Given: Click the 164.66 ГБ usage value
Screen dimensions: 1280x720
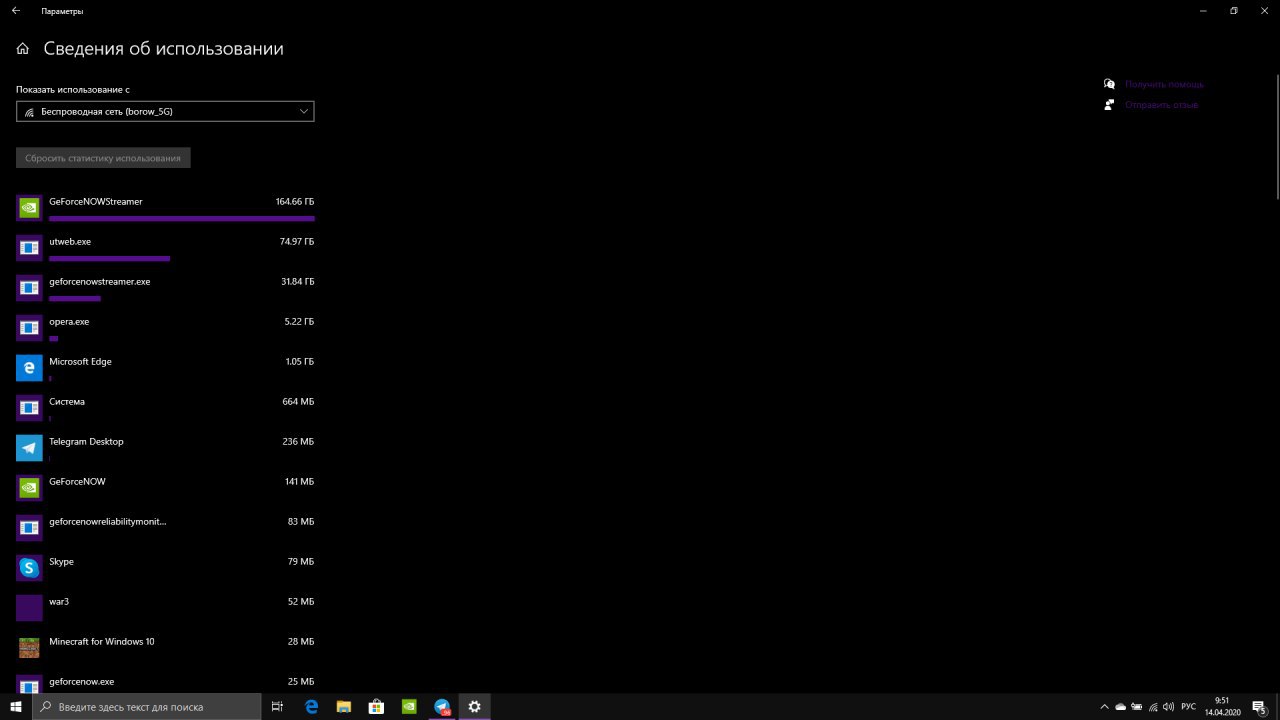Looking at the screenshot, I should [x=295, y=202].
